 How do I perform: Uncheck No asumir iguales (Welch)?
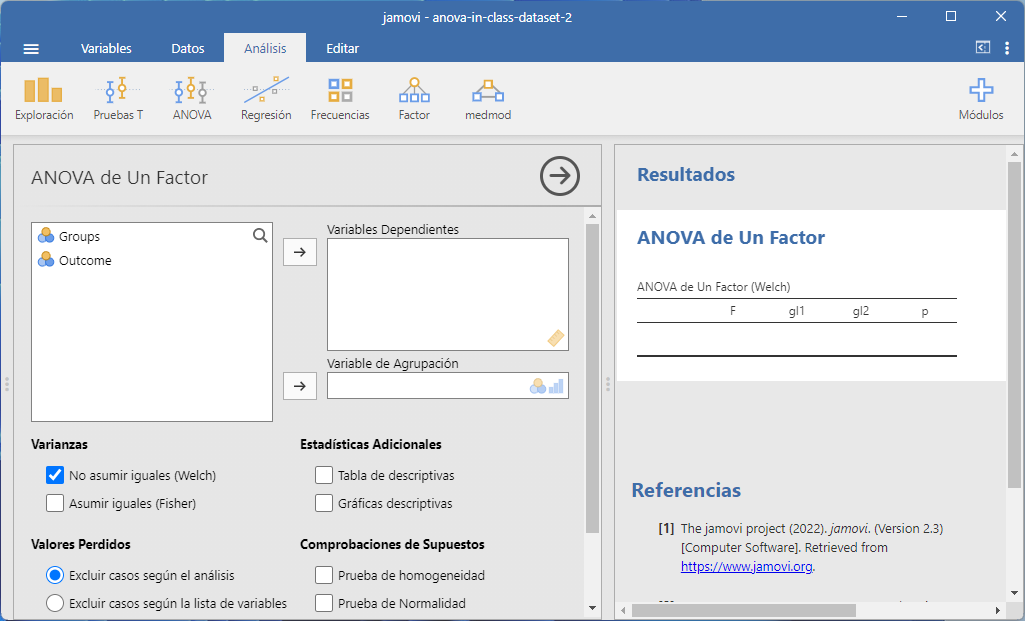[x=56, y=476]
